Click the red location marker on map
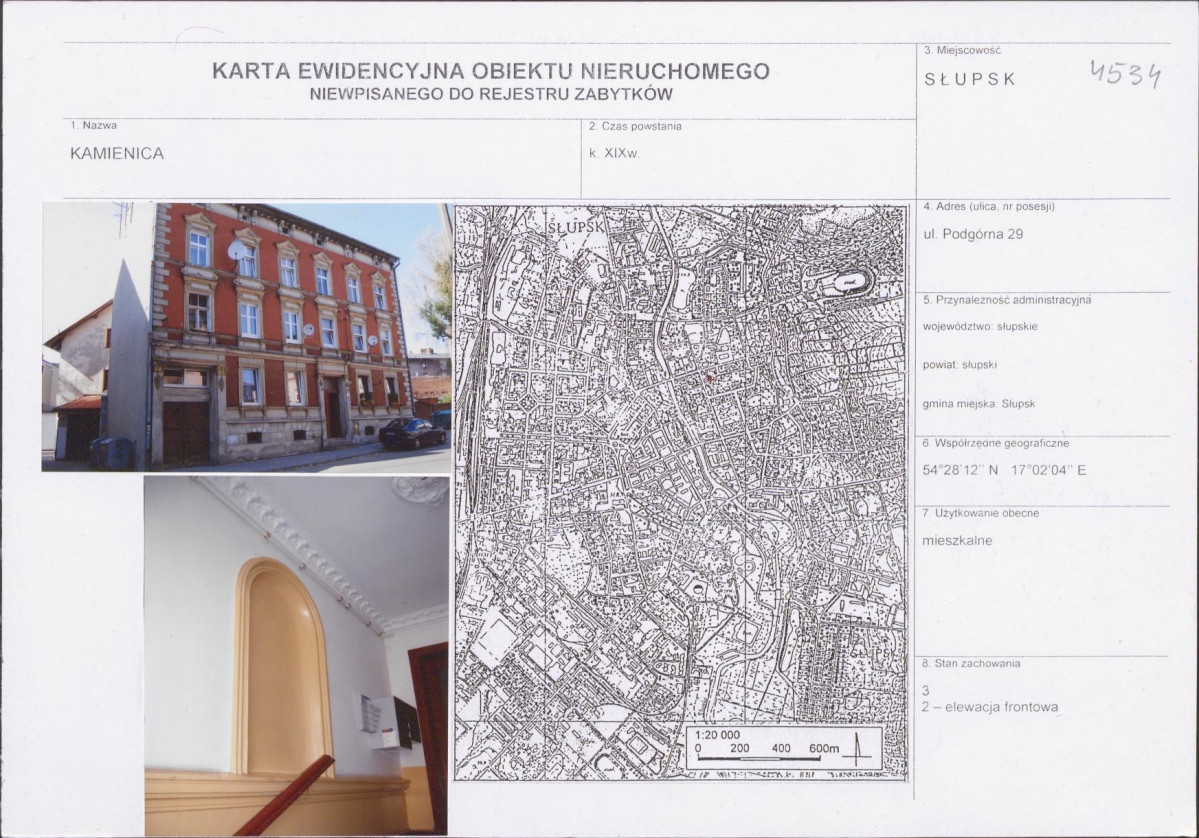 [x=709, y=378]
